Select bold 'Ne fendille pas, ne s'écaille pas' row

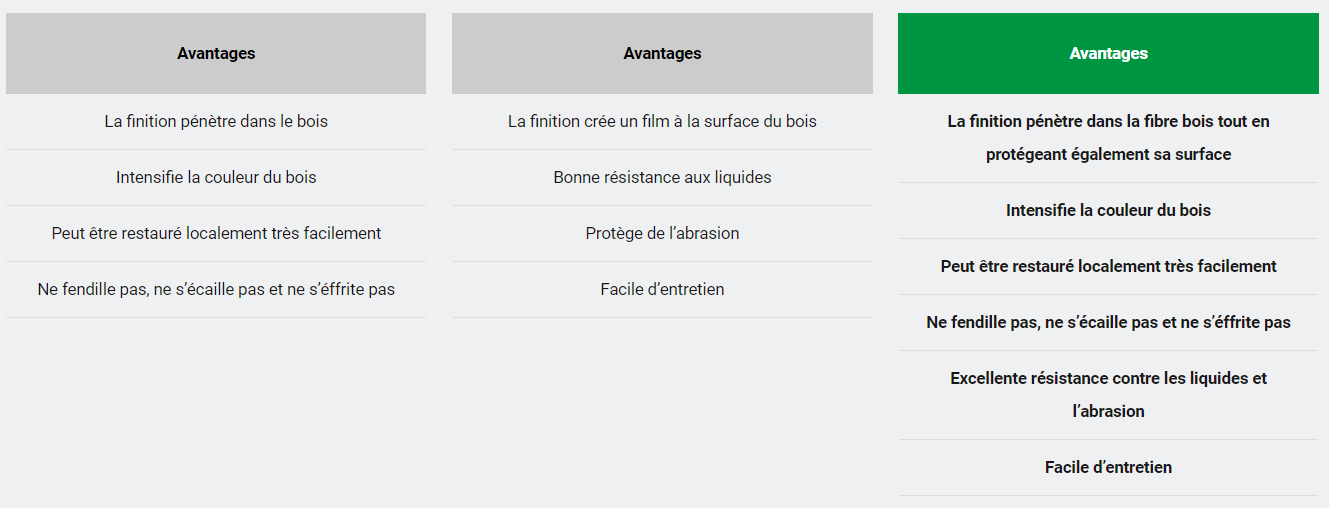pyautogui.click(x=1108, y=323)
